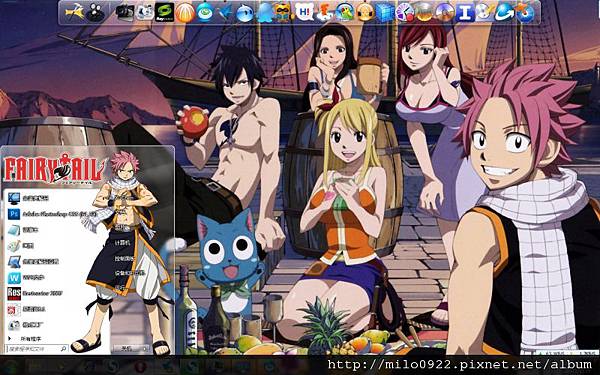Open 运行 (Run) in Start menu right column

[120, 287]
